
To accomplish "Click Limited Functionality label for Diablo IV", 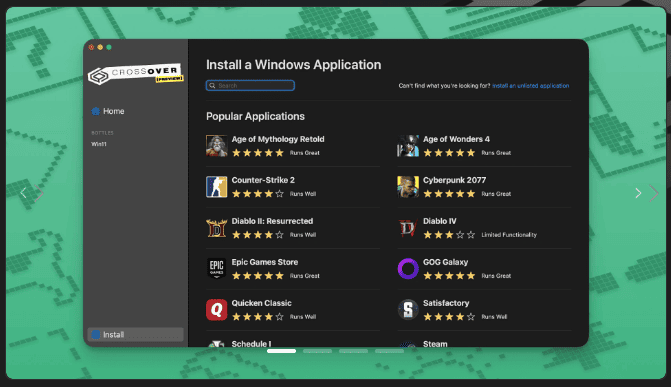I will click(x=509, y=235).
